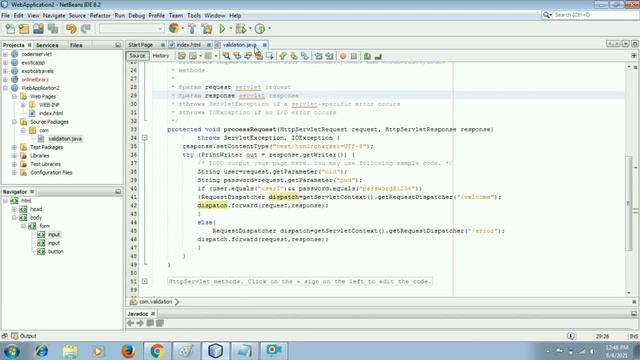Viewport: 640px width, 360px height.
Task: Click the Toggle Bookmark icon
Action: (x=305, y=56)
